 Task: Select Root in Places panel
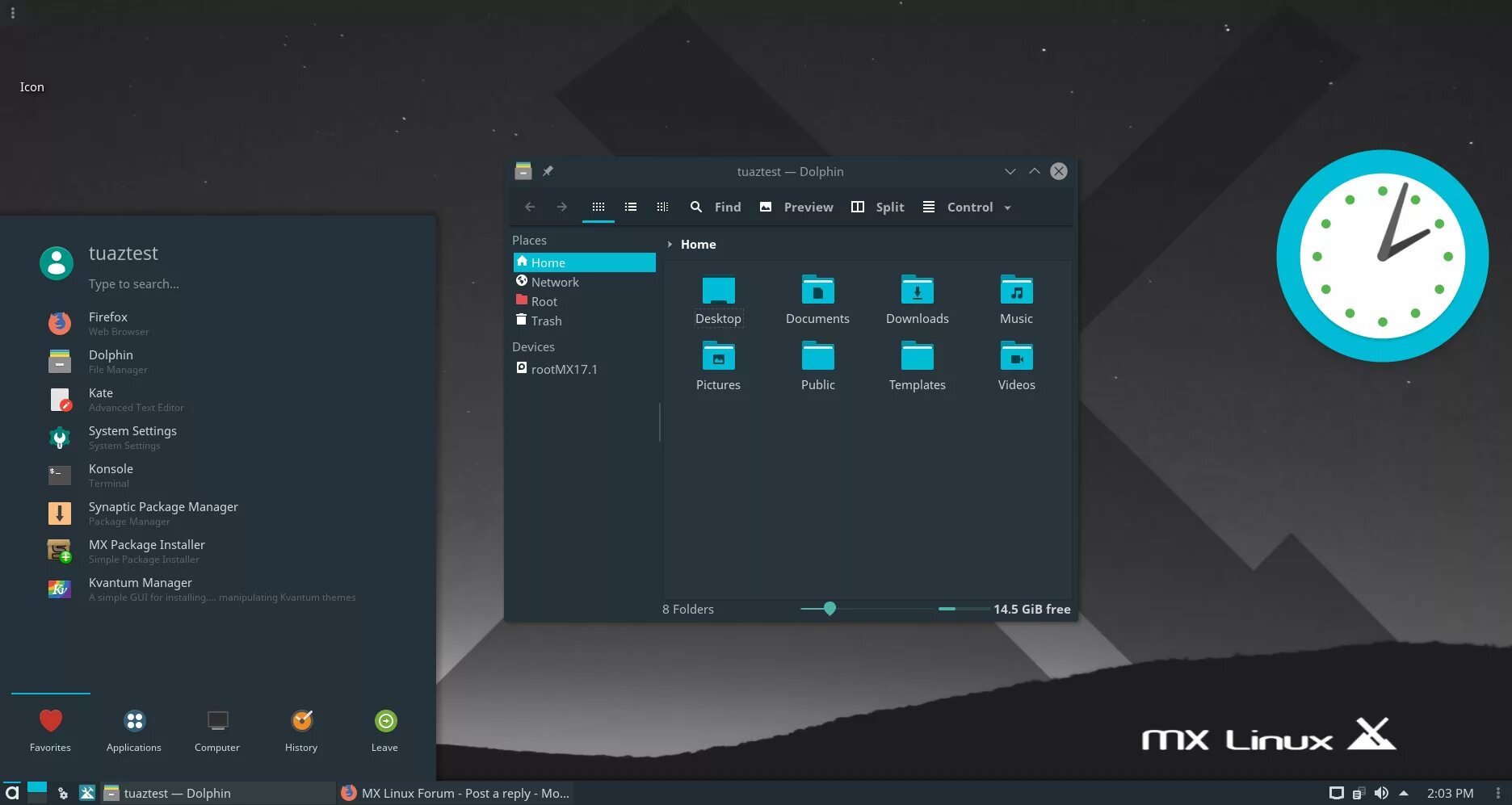click(x=584, y=301)
